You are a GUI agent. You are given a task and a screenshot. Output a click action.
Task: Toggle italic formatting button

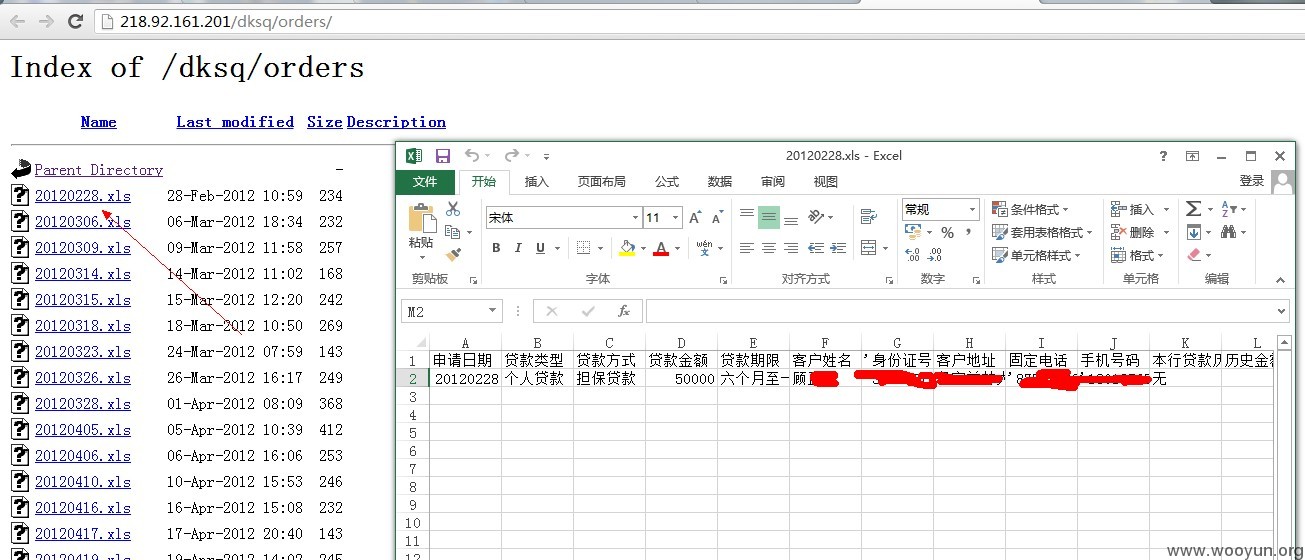518,248
